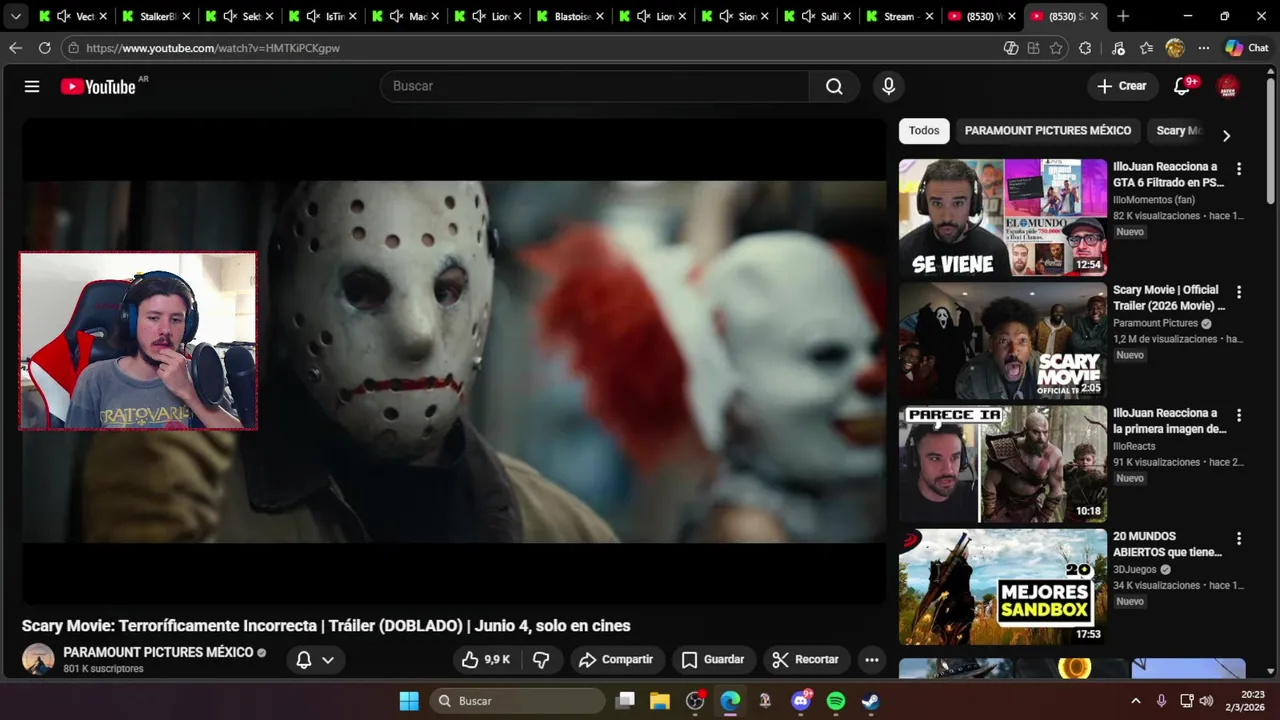The image size is (1280, 720).
Task: Like the video (9,9 K)
Action: [x=486, y=659]
